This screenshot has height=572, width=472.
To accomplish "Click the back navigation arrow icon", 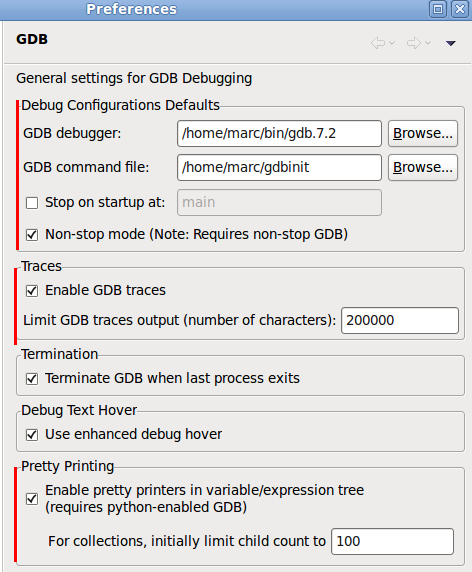I will [378, 43].
